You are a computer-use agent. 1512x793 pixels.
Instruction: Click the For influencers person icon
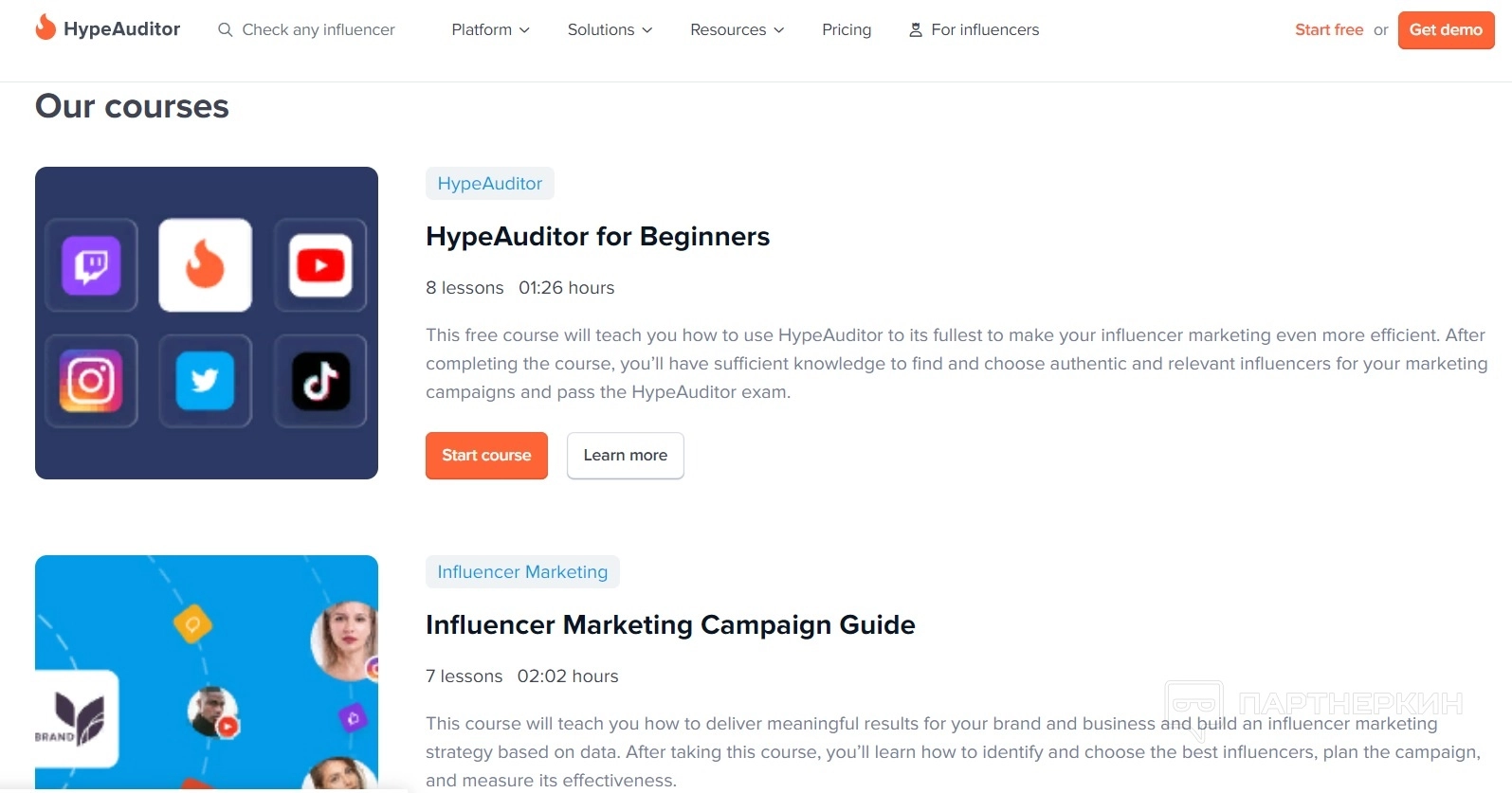coord(916,30)
